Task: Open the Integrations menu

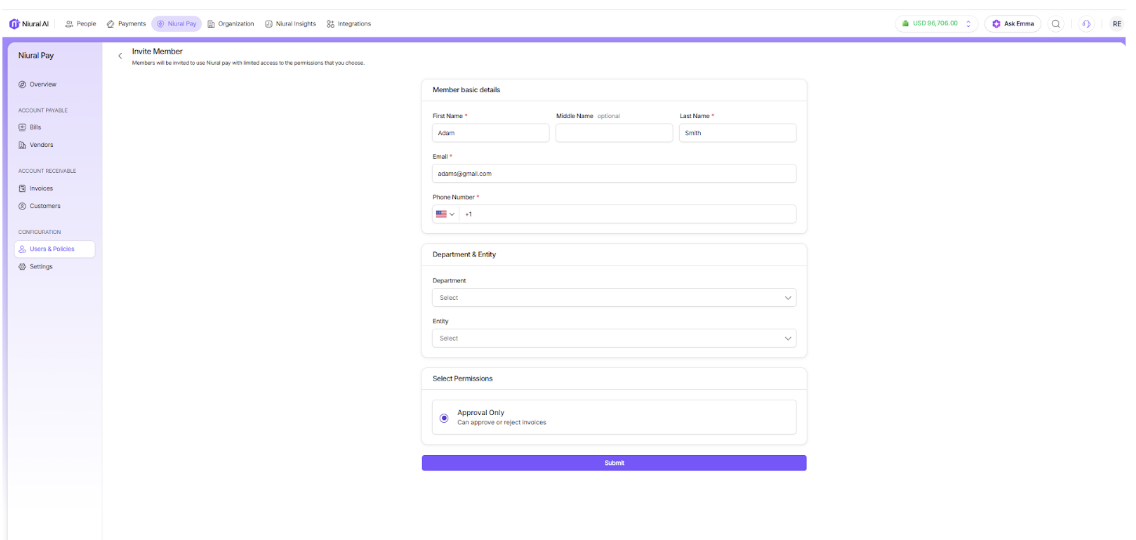Action: click(x=348, y=24)
